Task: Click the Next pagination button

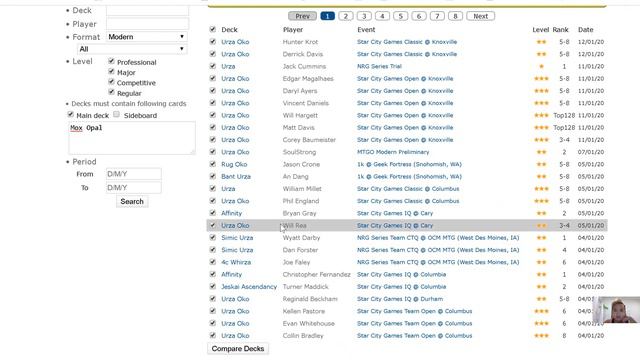Action: point(480,16)
